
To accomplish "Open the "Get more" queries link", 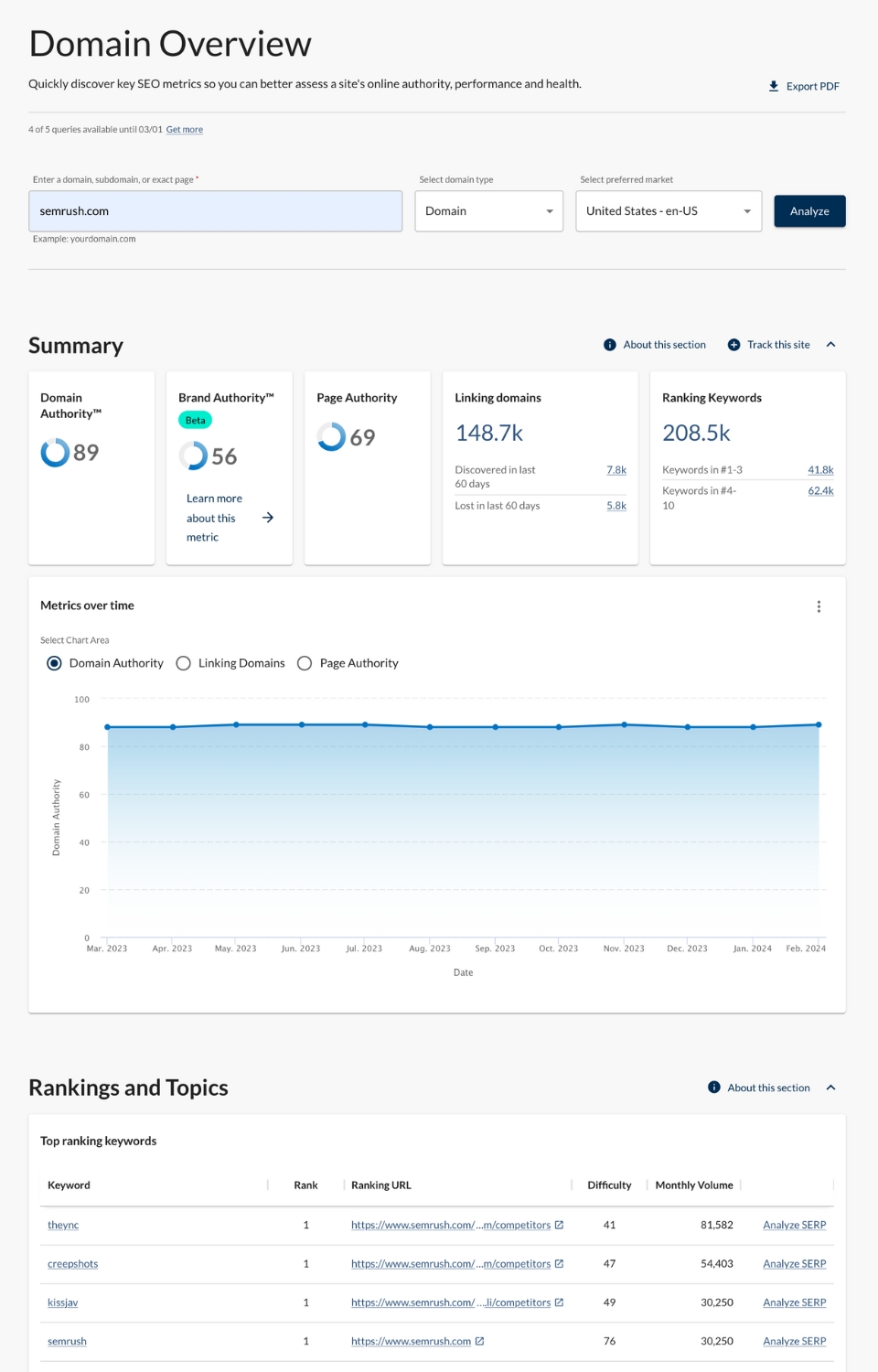I will tap(184, 129).
